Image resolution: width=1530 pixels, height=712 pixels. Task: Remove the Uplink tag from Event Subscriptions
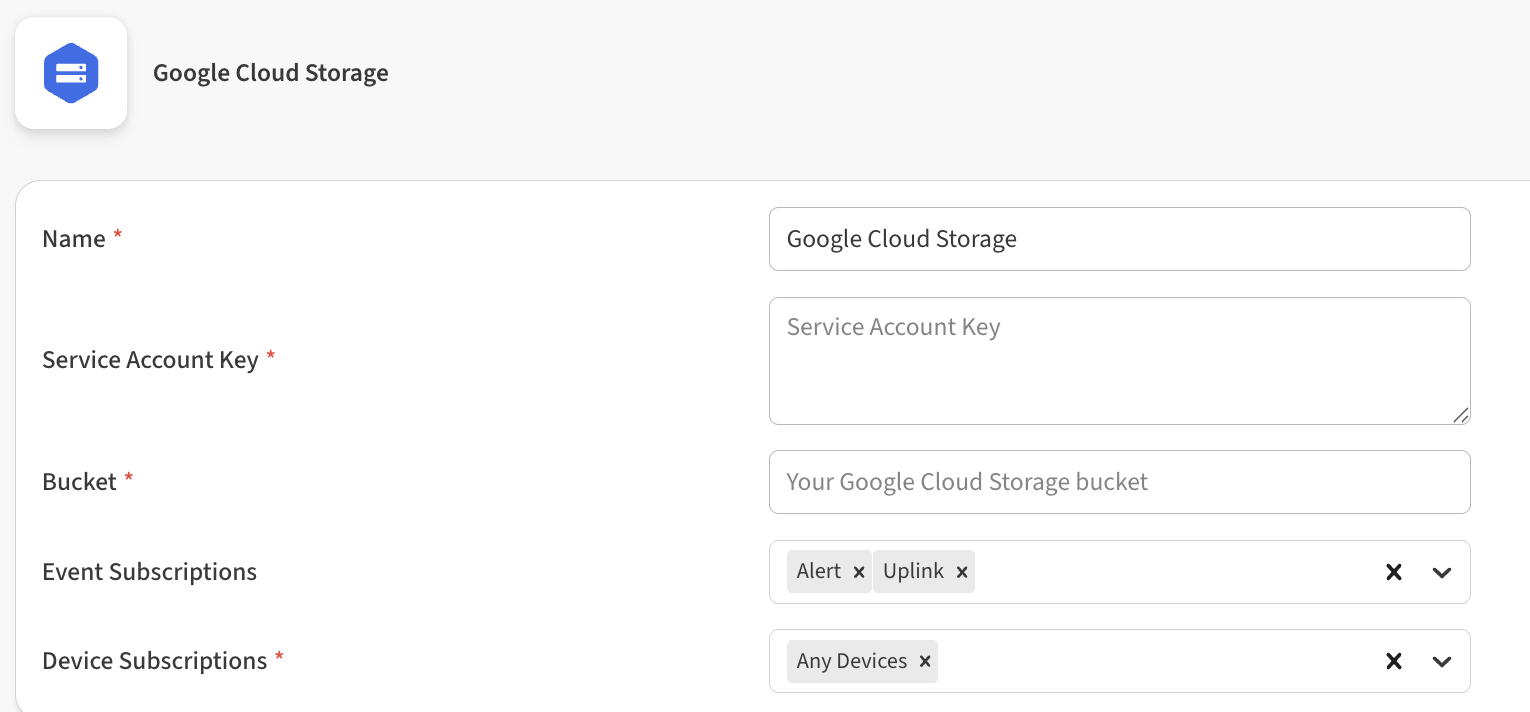961,572
